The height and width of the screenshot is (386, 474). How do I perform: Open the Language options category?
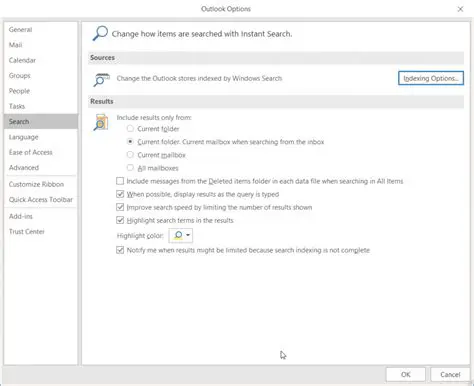(x=41, y=137)
